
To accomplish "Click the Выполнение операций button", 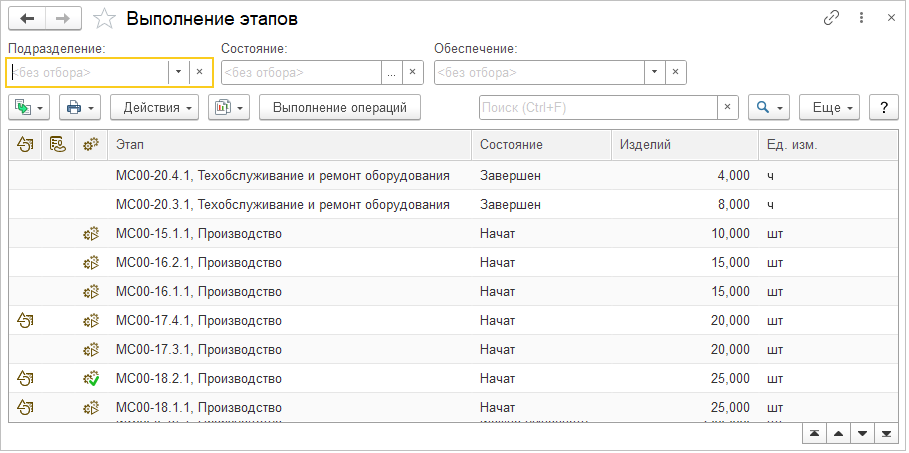I will (340, 107).
